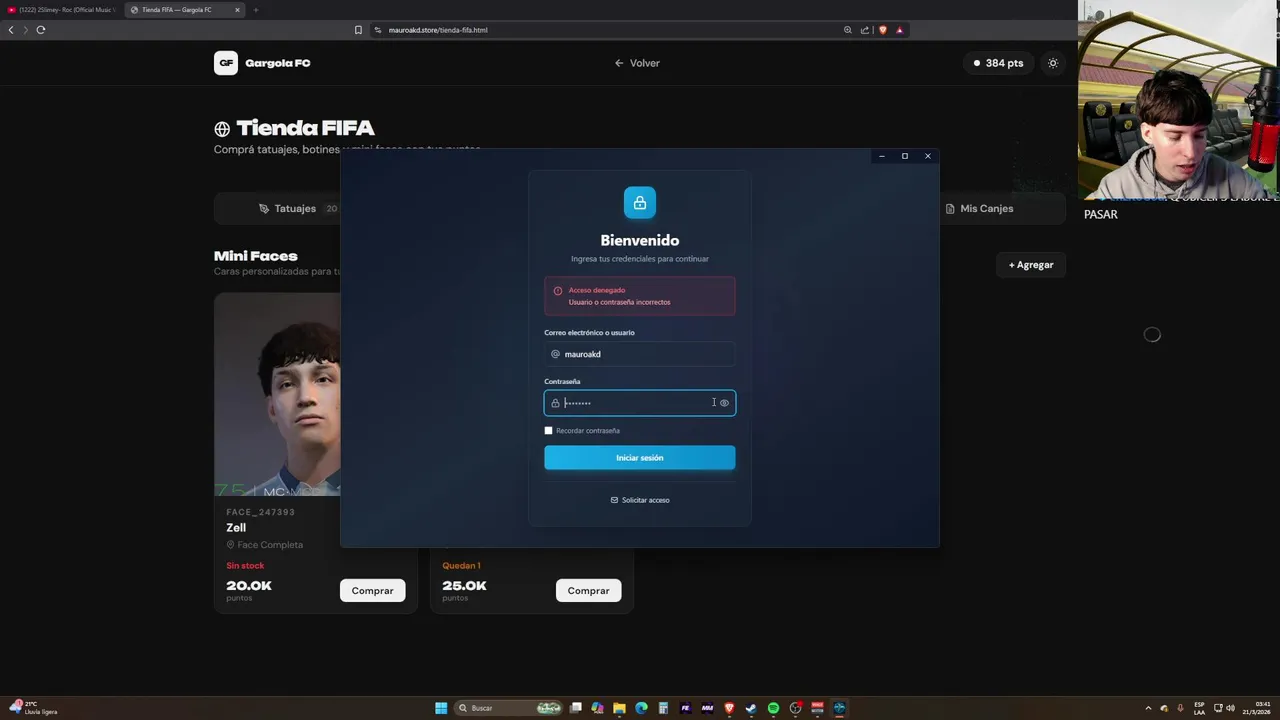Click Comprar for the 25.0K item
This screenshot has width=1280, height=720.
[589, 591]
